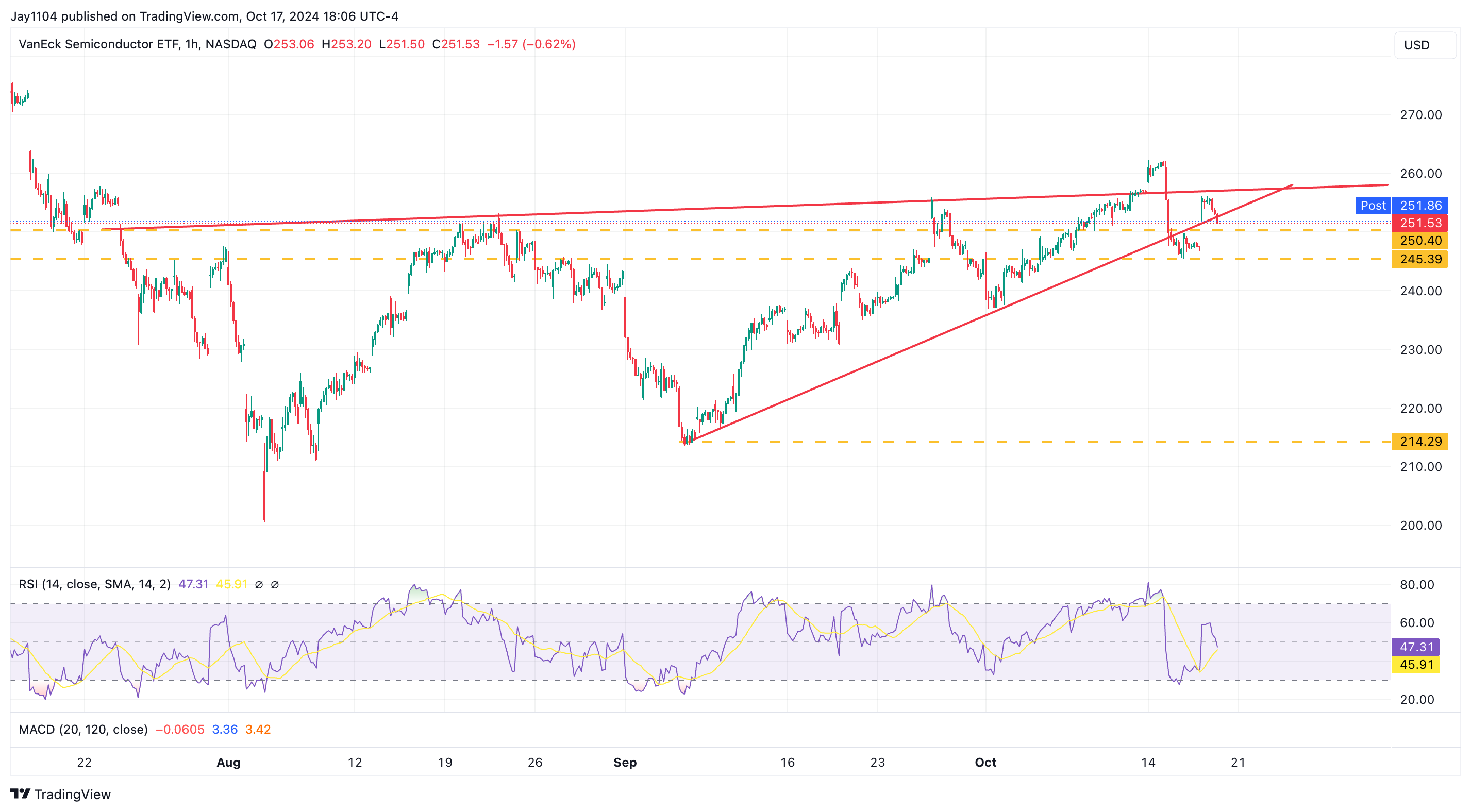Click the 240.00 price axis label
The image size is (1471, 812).
tap(1421, 291)
